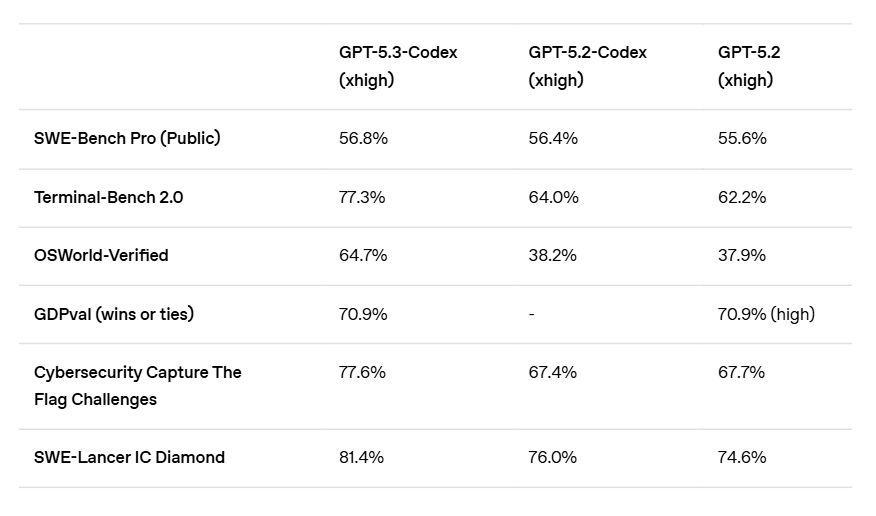This screenshot has height=516, width=876.
Task: Click the 77.3% Terminal-Bench score
Action: 363,197
